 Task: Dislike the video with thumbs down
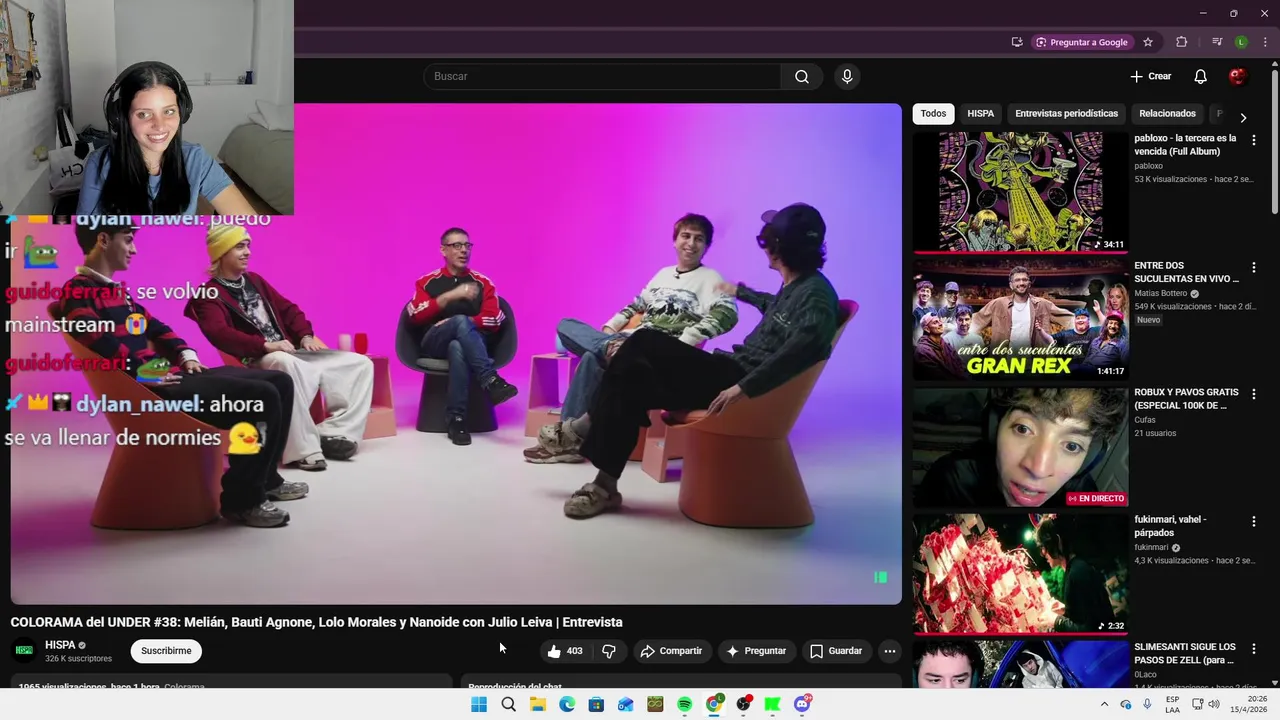tap(609, 651)
